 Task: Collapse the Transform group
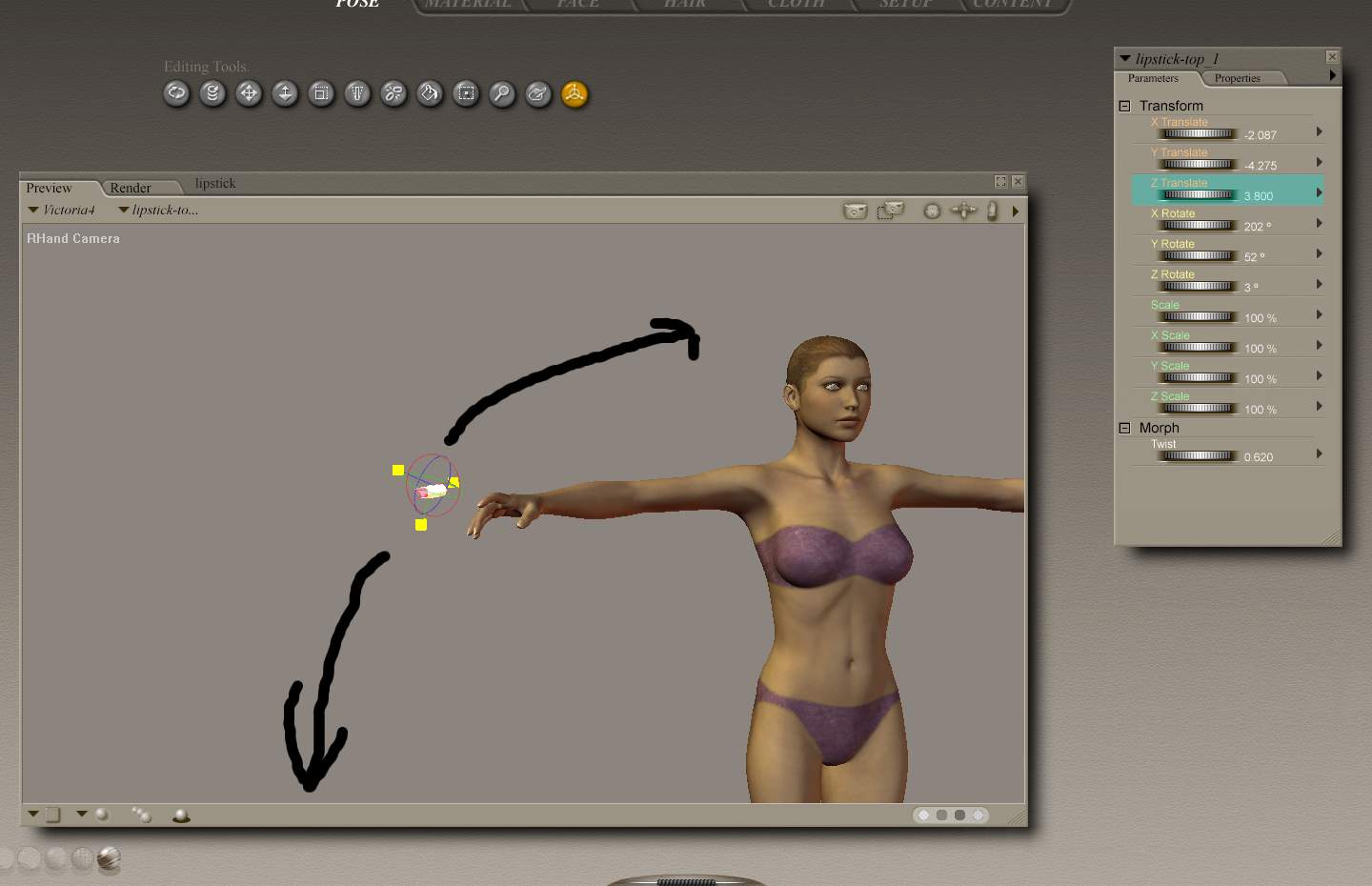coord(1124,106)
